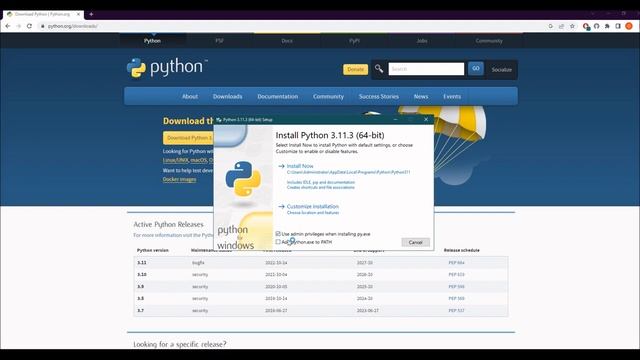640x360 pixels.
Task: Click the Python Setup title bar icon
Action: [x=219, y=120]
